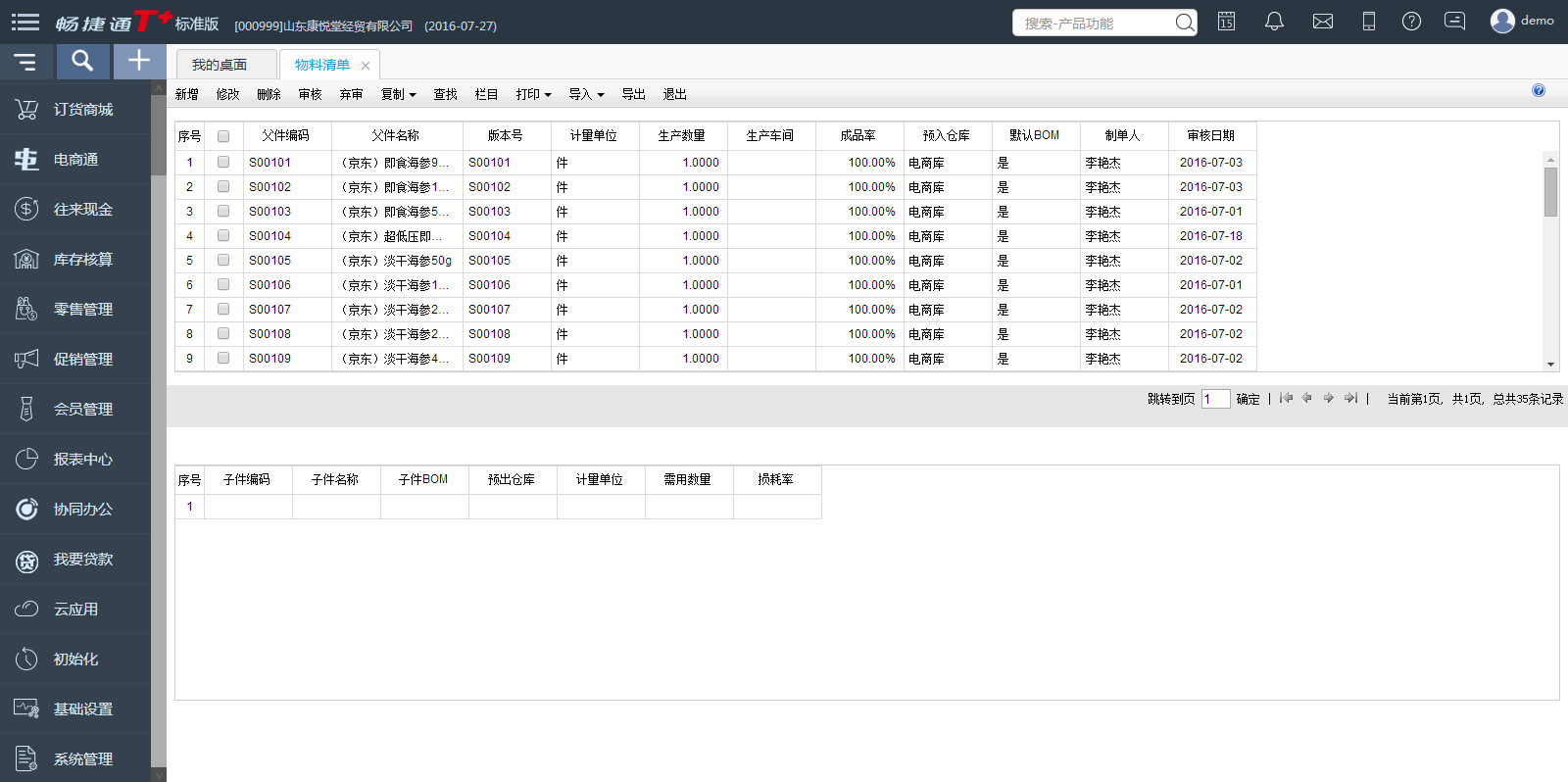Expand the 复制 dropdown in toolbar

pyautogui.click(x=398, y=95)
